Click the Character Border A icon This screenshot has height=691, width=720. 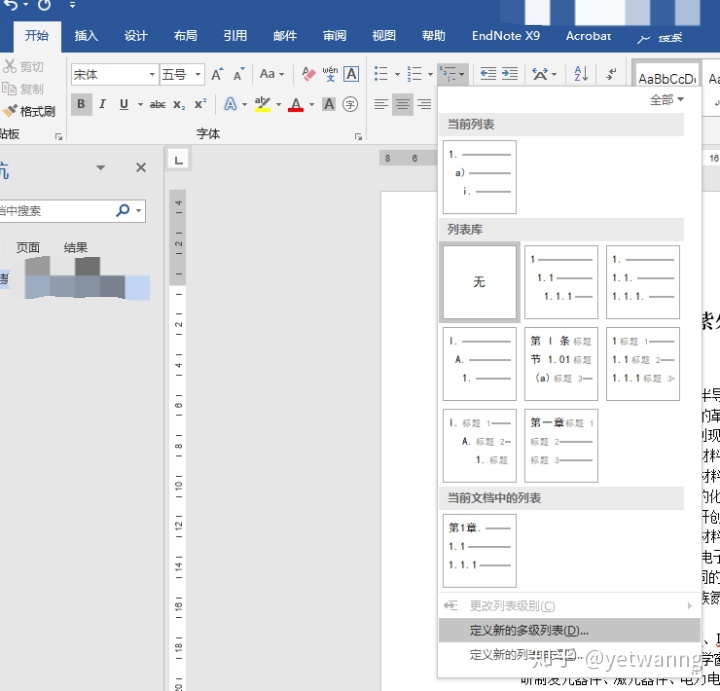pyautogui.click(x=351, y=74)
